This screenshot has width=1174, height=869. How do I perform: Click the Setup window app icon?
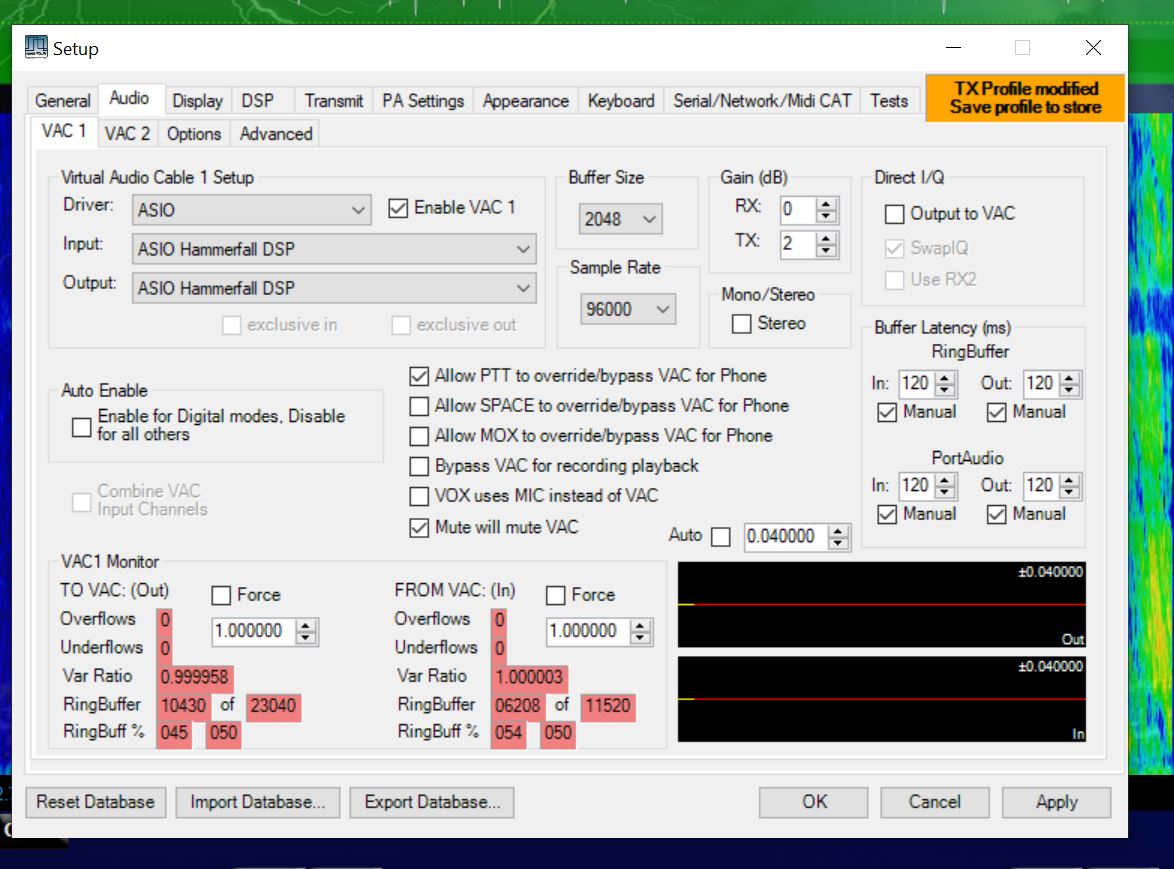coord(35,47)
